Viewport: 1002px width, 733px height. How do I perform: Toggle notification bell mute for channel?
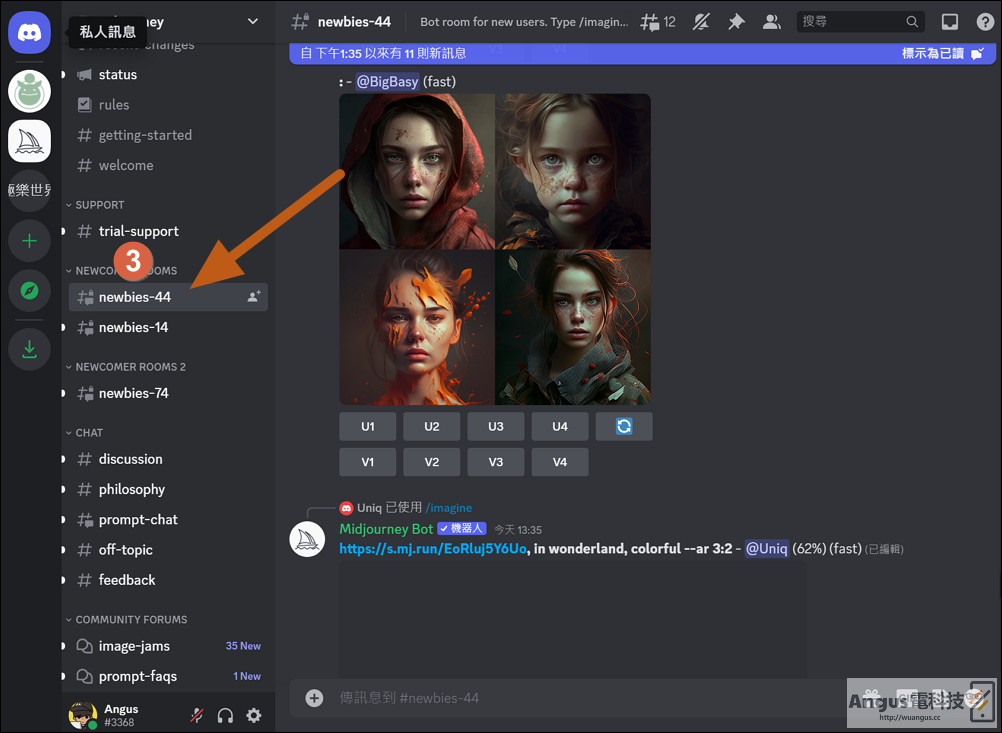coord(701,22)
